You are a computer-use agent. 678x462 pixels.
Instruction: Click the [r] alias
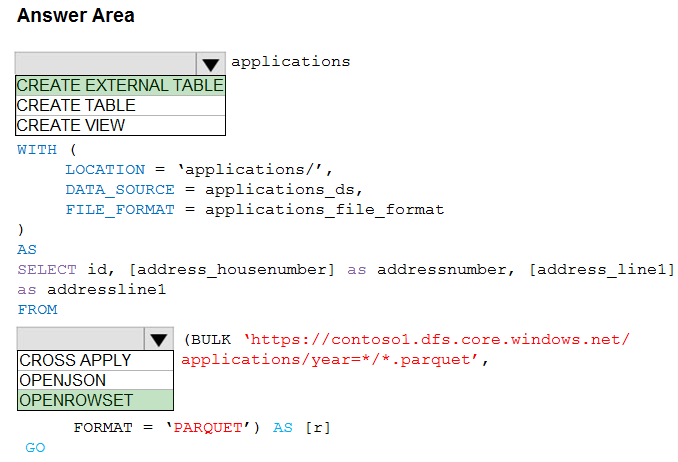[318, 428]
